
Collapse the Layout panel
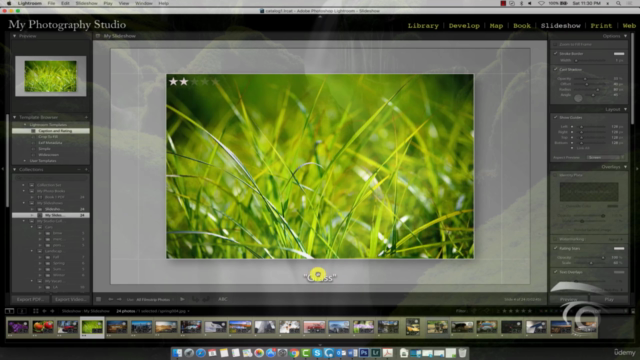(625, 109)
